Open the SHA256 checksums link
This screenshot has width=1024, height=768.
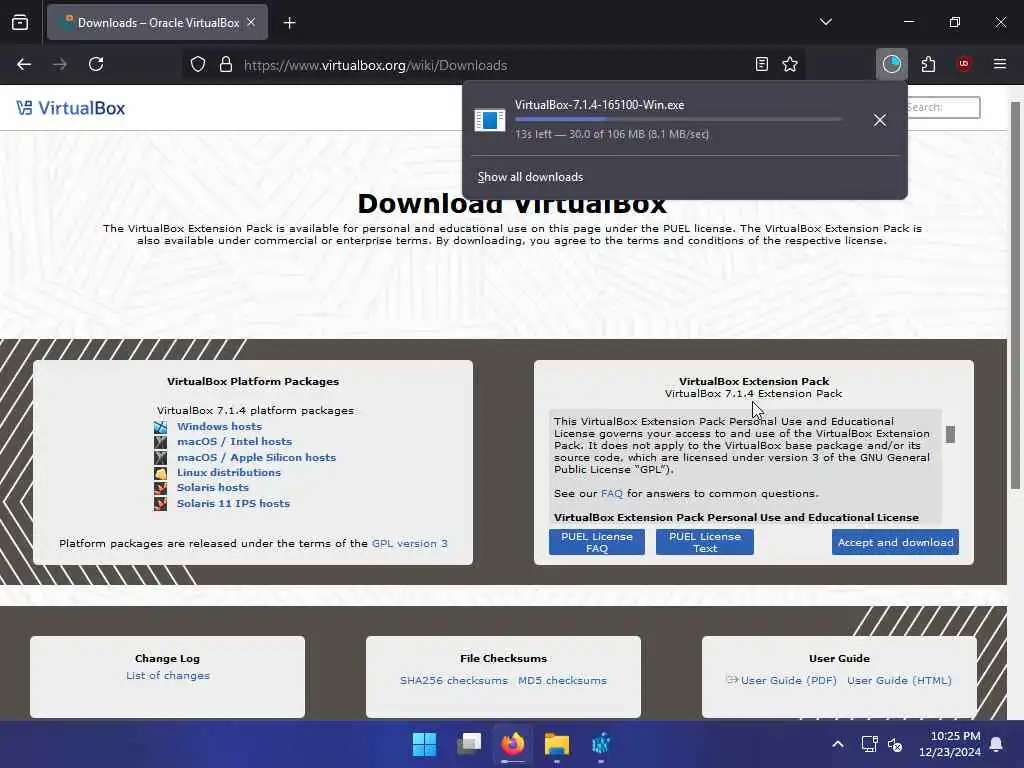coord(454,680)
